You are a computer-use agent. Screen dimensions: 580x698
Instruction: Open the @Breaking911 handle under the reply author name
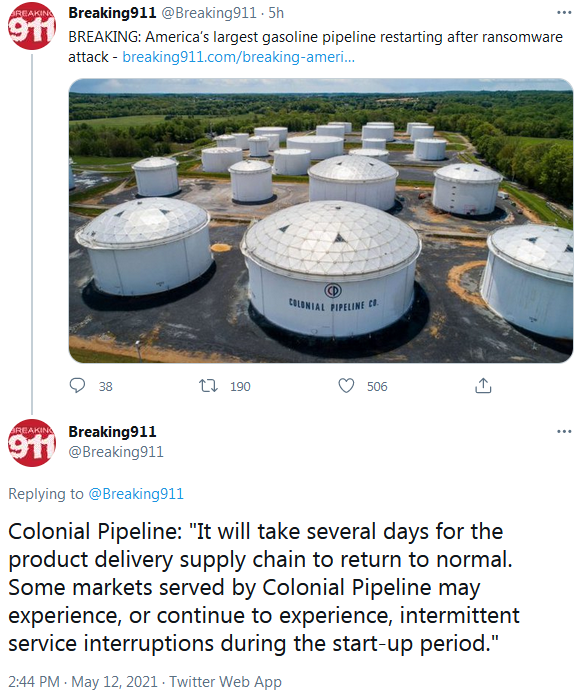(x=116, y=452)
